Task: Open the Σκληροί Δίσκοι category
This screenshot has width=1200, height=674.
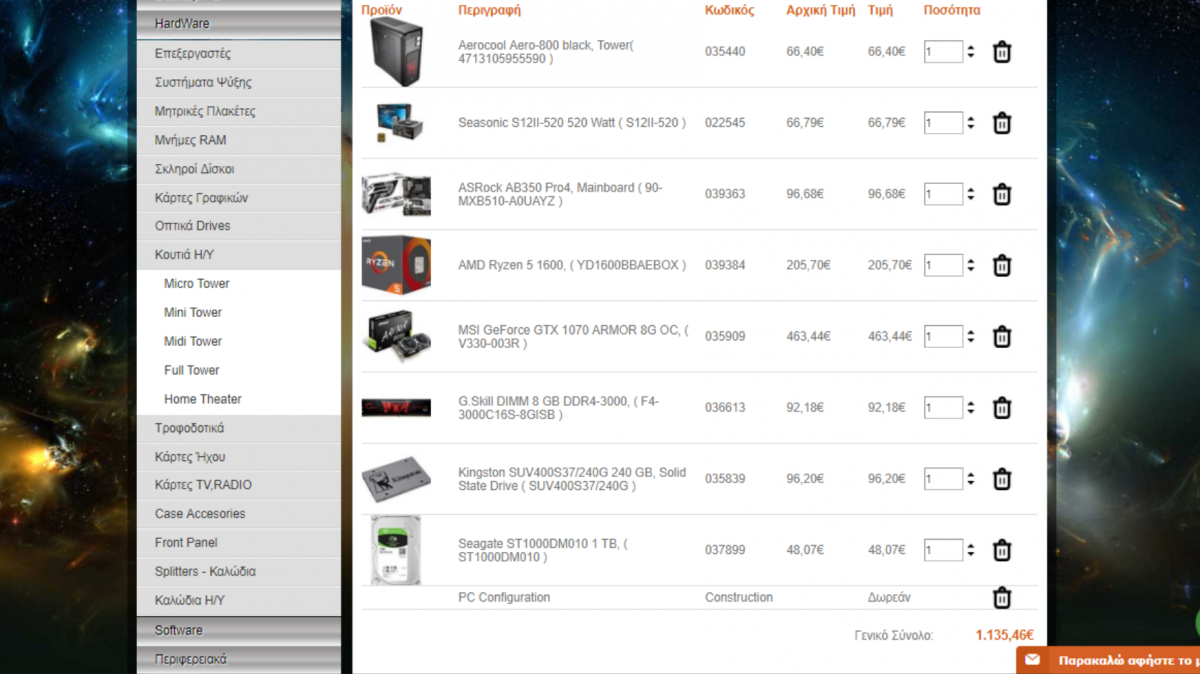Action: (239, 169)
